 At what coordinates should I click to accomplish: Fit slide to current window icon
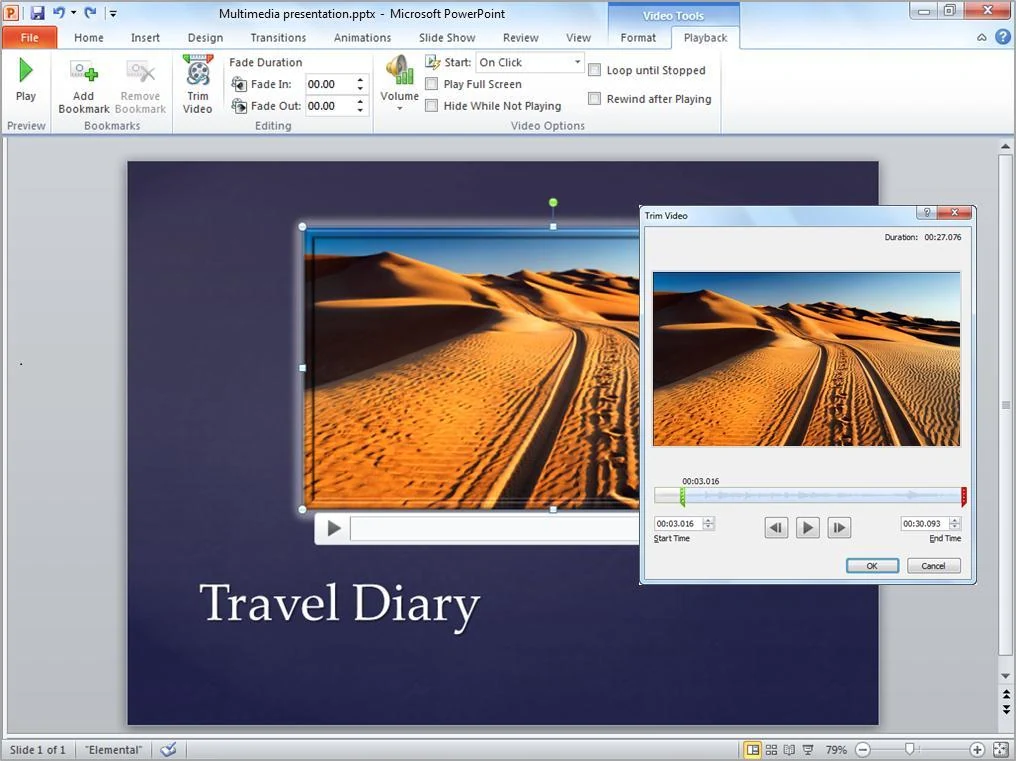tap(1000, 750)
